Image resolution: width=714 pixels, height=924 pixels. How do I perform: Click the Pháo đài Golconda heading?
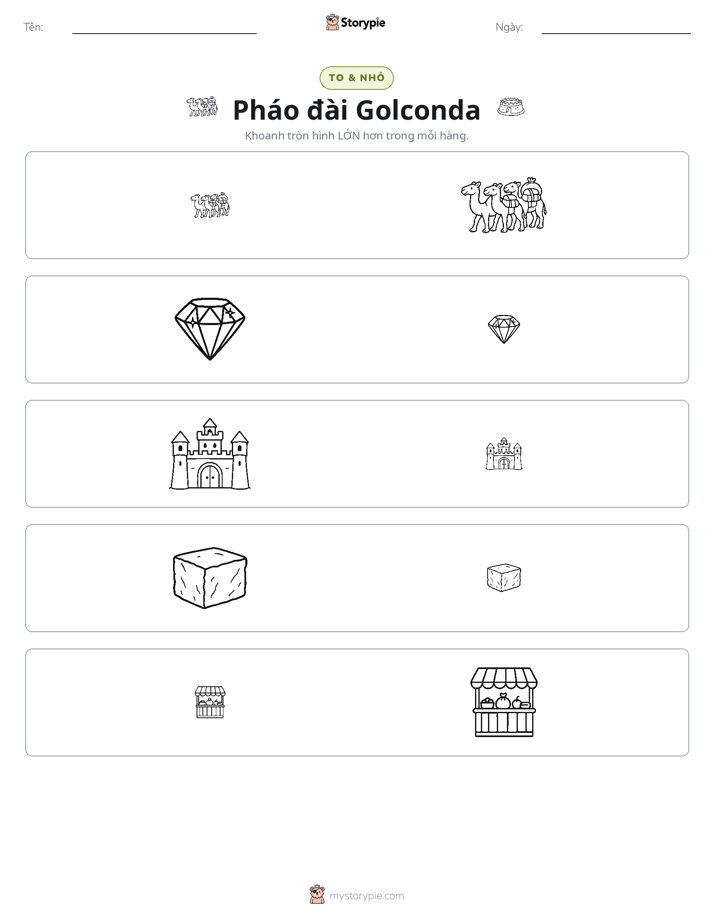(356, 110)
